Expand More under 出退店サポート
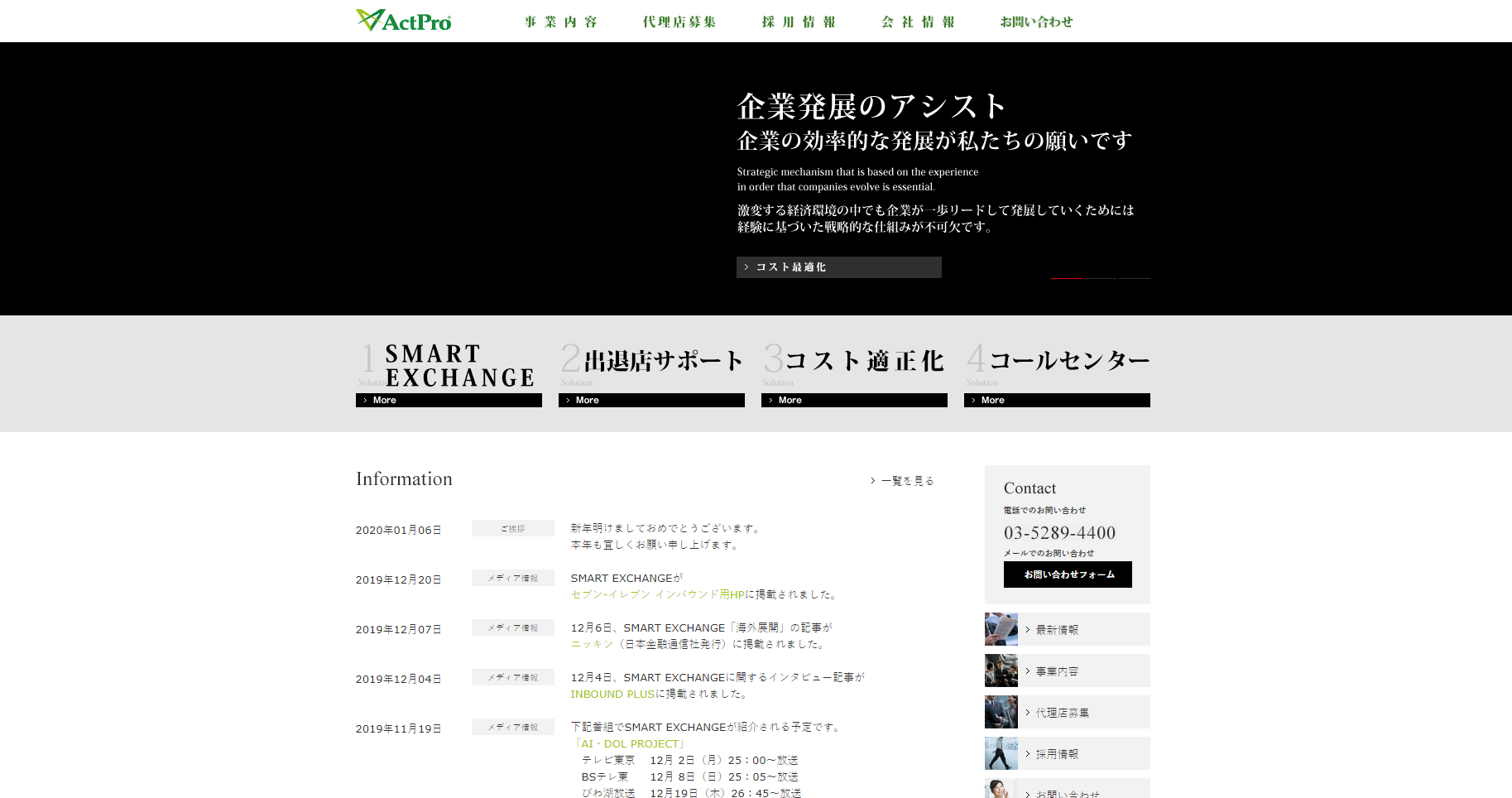Viewport: 1512px width, 798px height. click(x=650, y=400)
